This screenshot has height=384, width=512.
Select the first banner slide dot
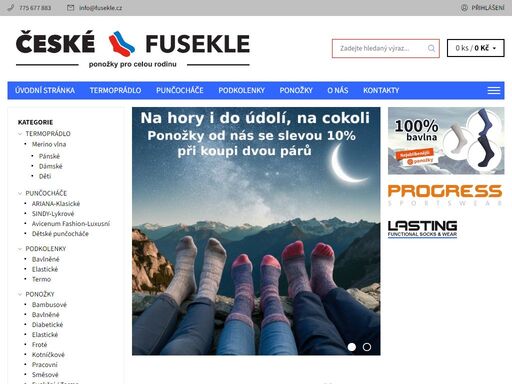tap(352, 347)
